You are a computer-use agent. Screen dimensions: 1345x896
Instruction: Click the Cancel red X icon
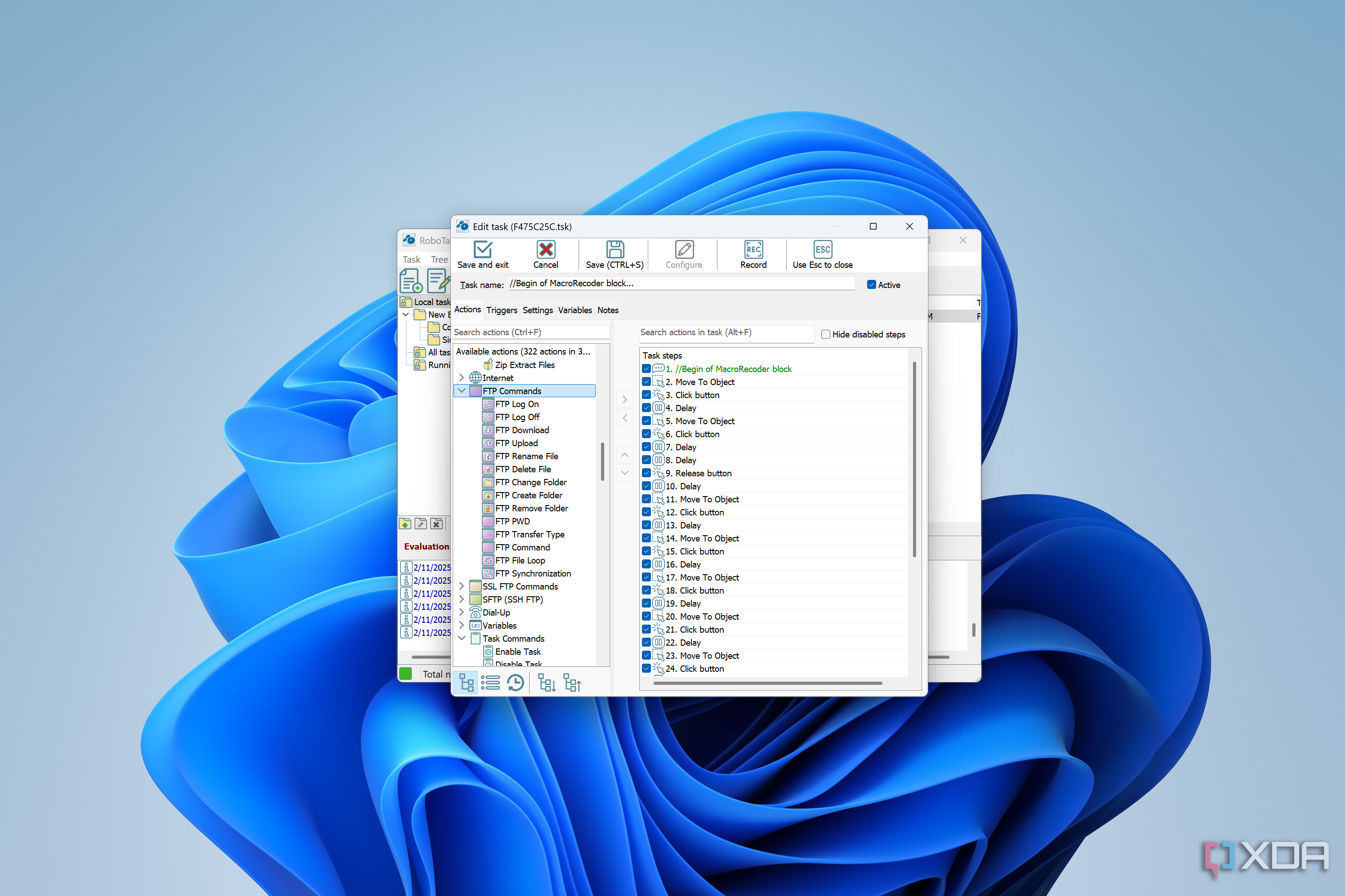click(545, 250)
